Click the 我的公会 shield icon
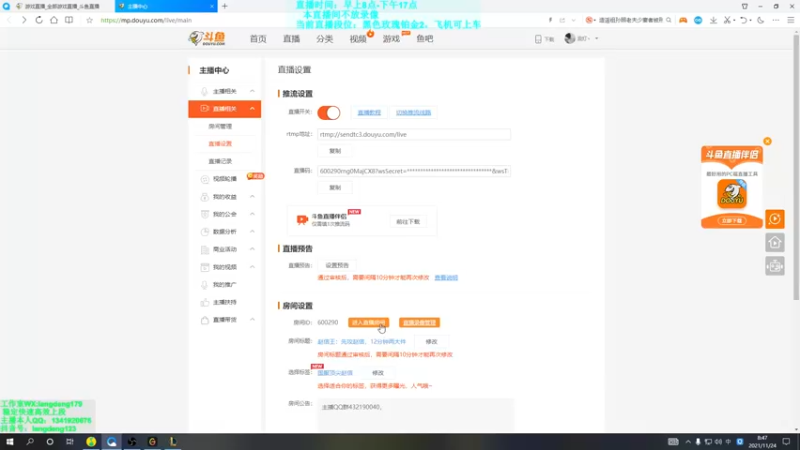 coord(205,214)
